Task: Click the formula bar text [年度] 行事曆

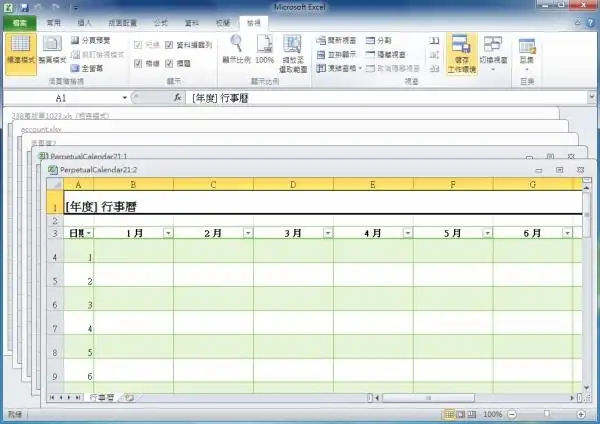Action: click(x=220, y=98)
